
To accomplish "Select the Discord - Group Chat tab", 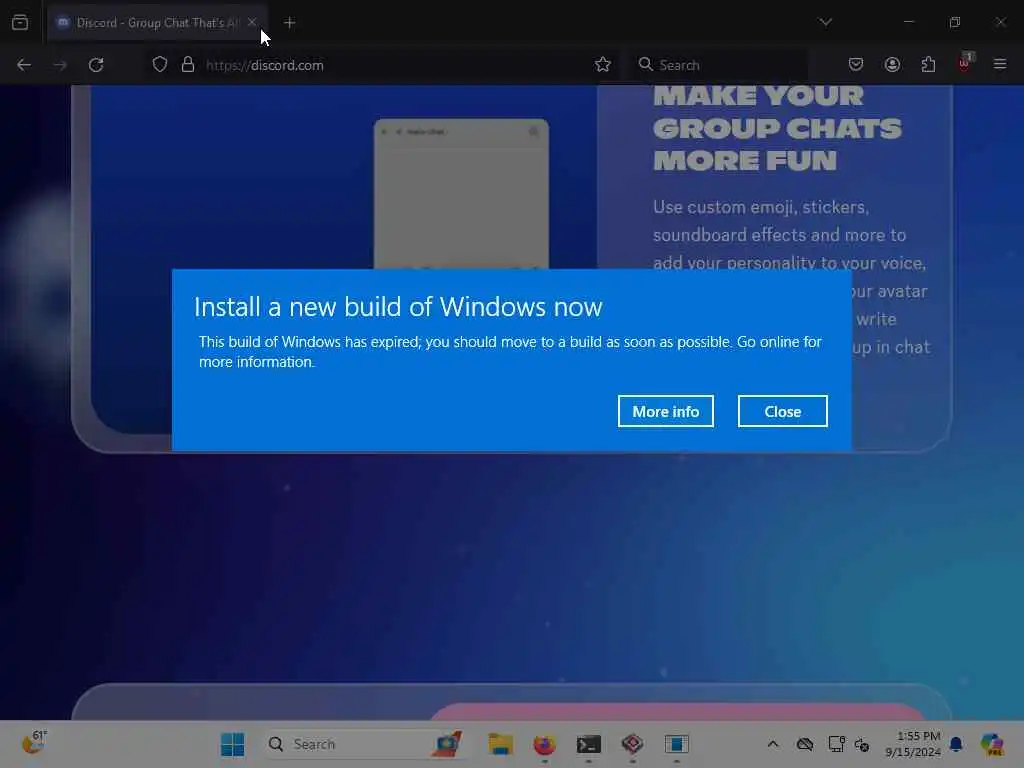I will tap(155, 22).
